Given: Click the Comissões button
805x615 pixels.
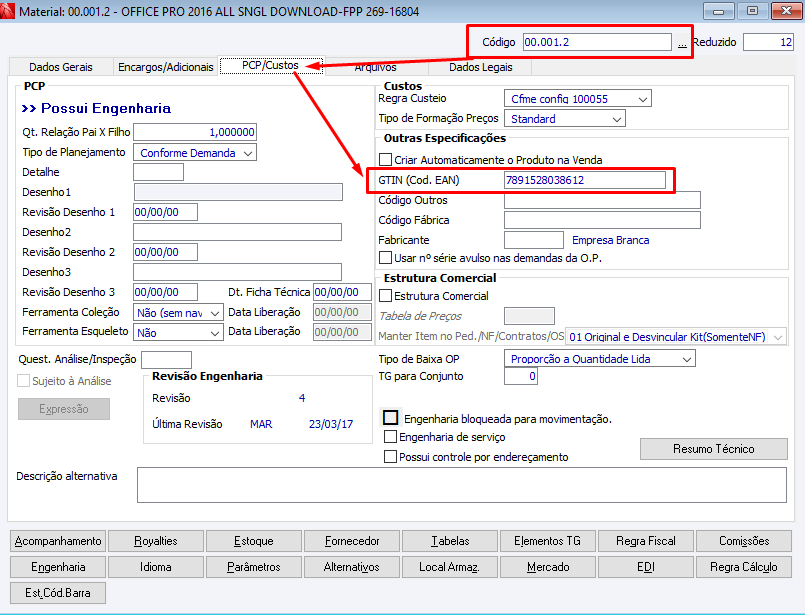Looking at the screenshot, I should tap(744, 541).
